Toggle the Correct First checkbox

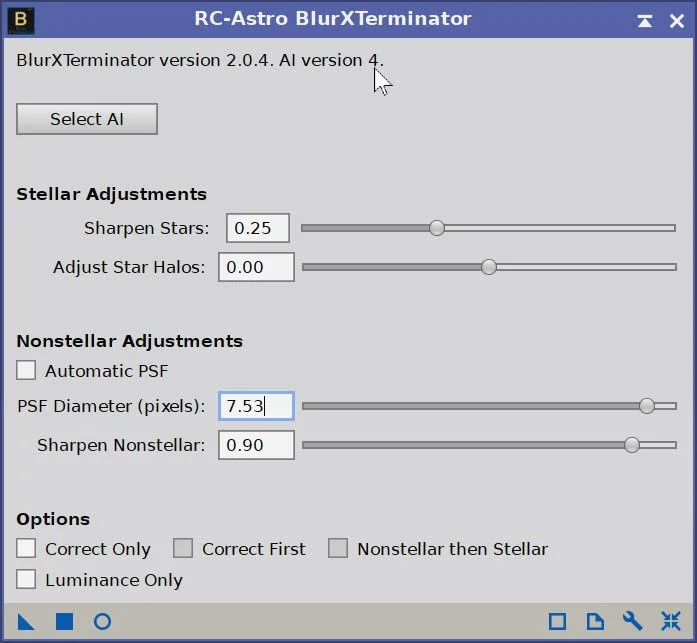183,548
